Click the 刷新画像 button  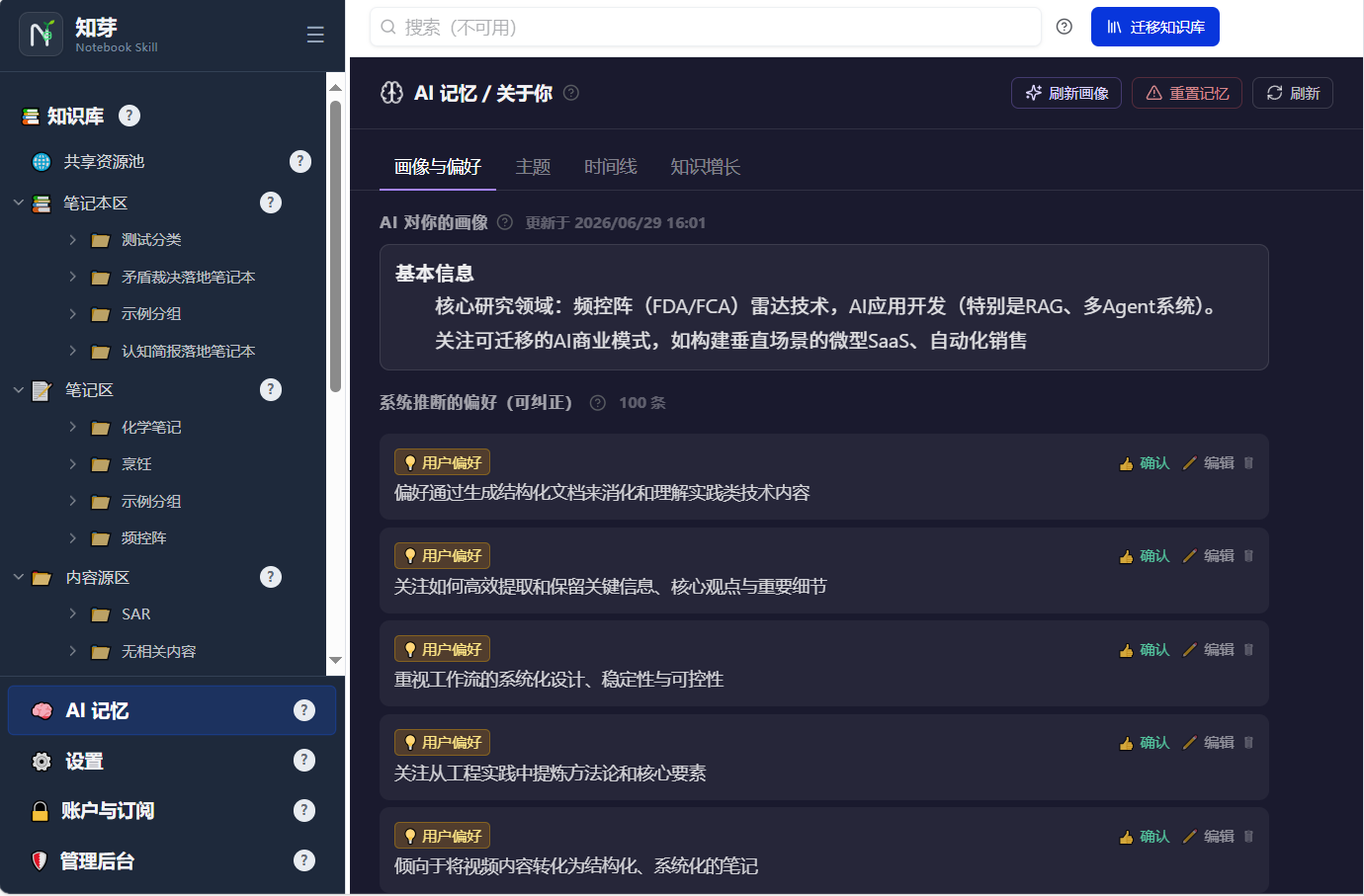[1066, 93]
